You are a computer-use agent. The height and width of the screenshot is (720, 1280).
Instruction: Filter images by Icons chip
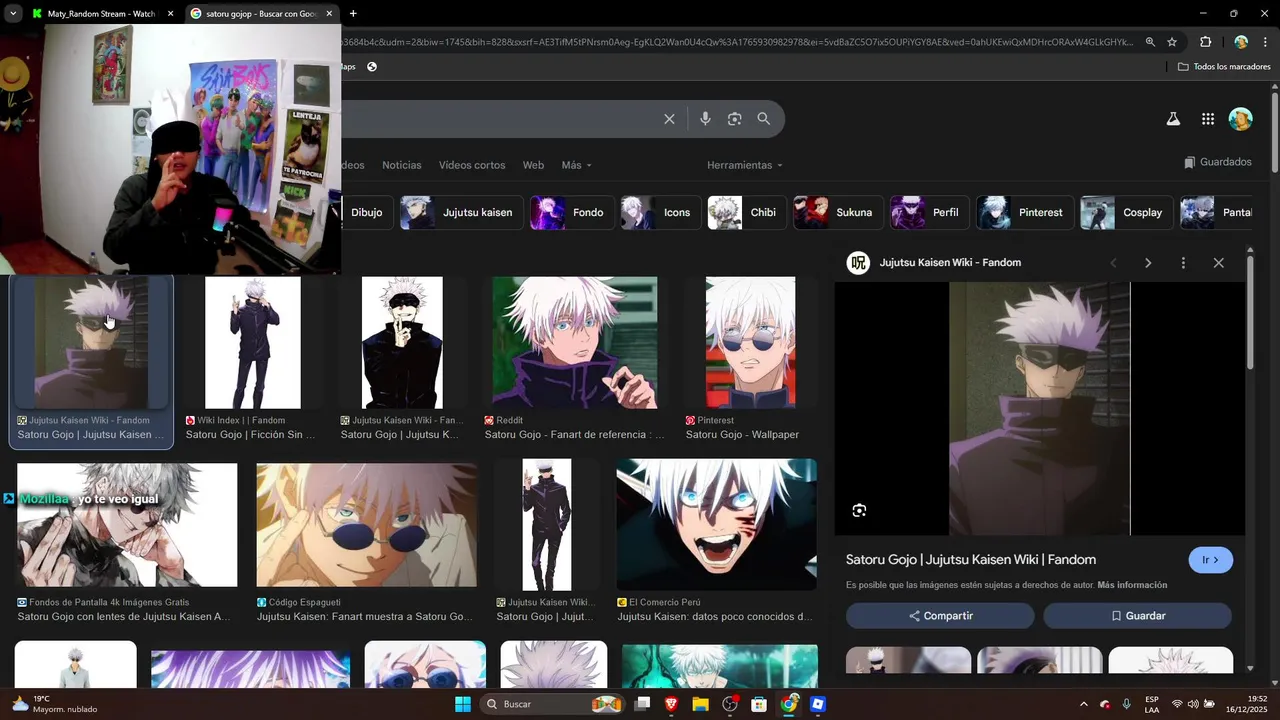[x=660, y=212]
